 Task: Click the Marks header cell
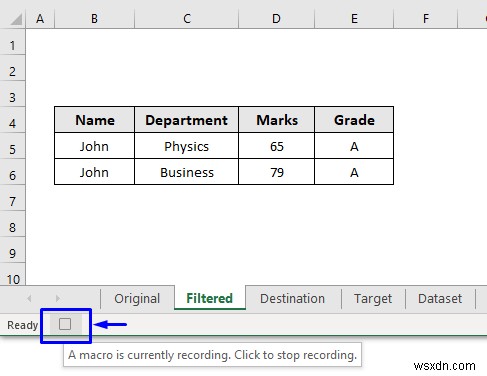(x=277, y=120)
